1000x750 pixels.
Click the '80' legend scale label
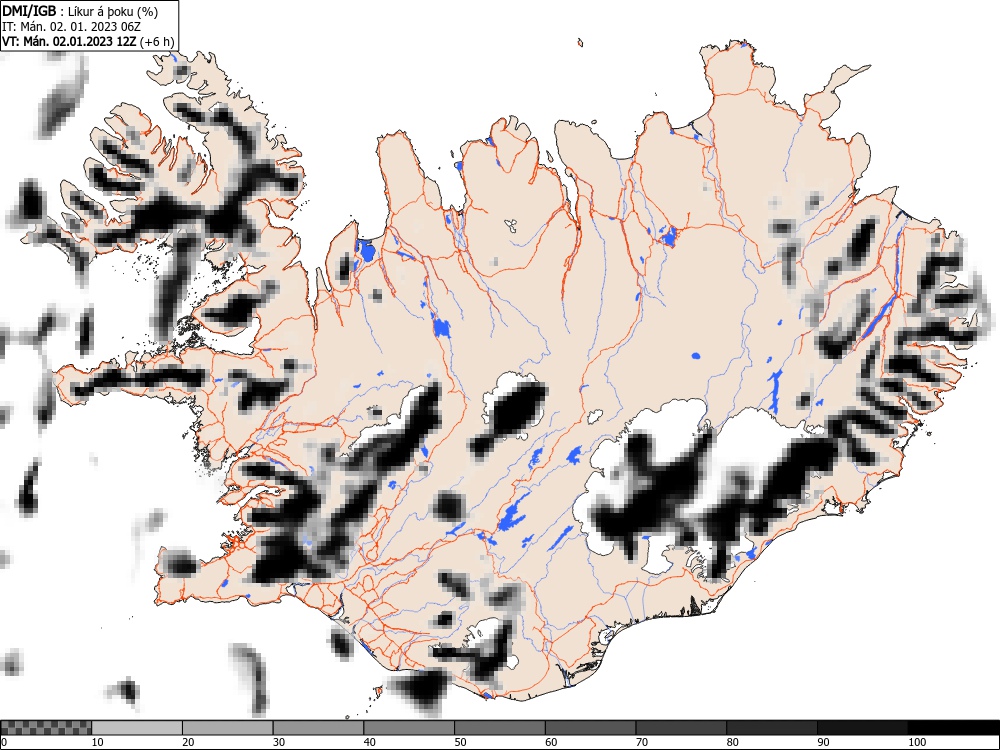point(732,742)
